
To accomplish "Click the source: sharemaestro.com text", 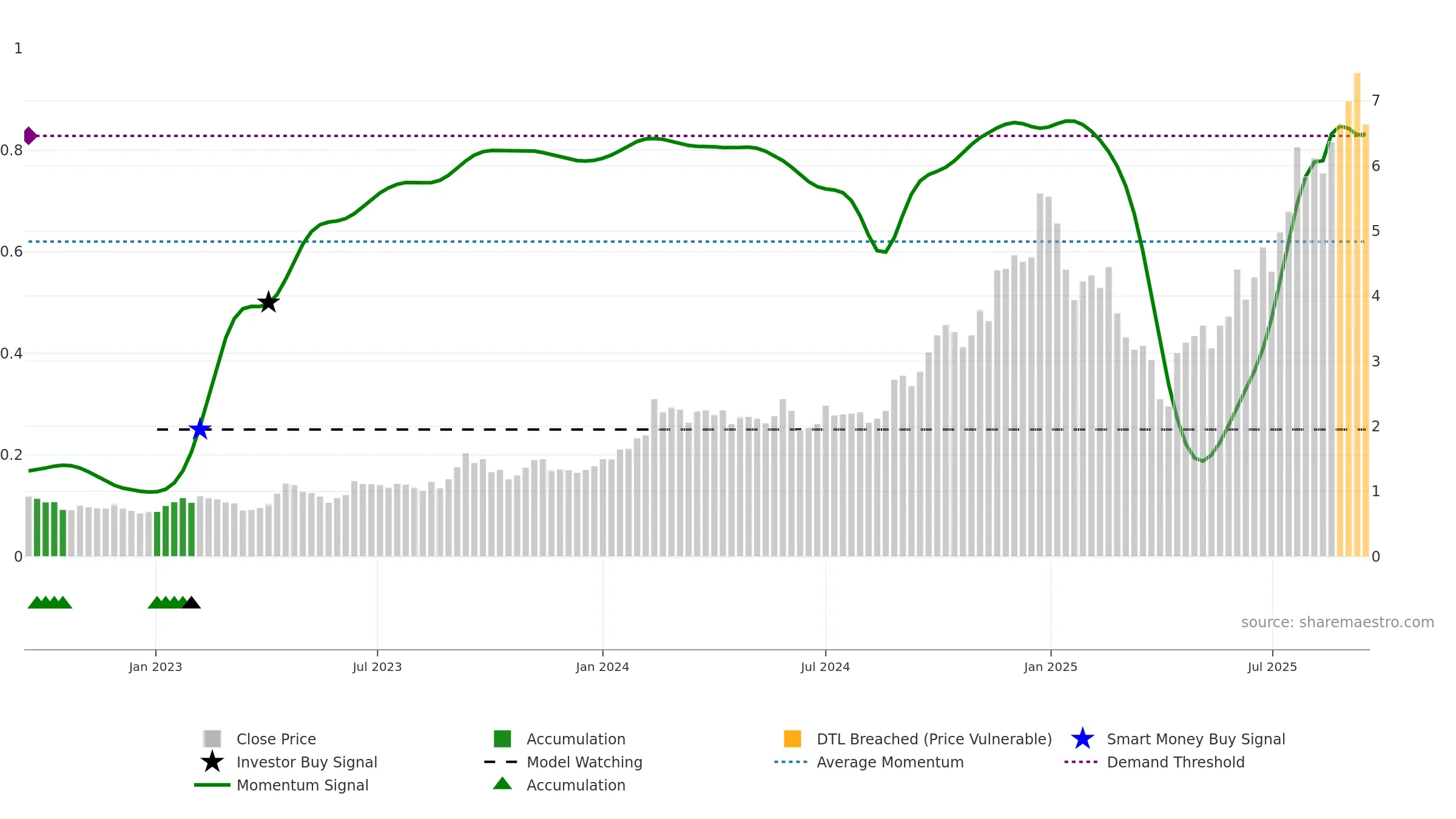I will pyautogui.click(x=1338, y=622).
